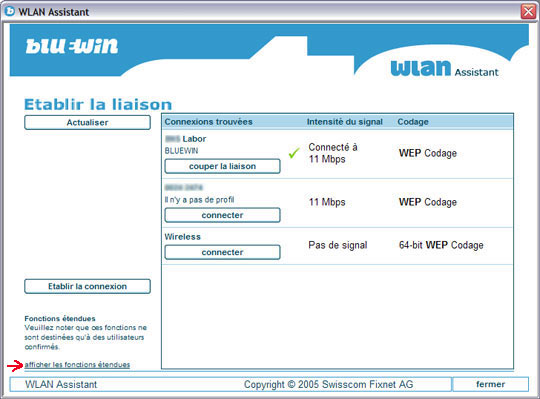Click the WLAN Assistant title bar icon

(x=10, y=11)
